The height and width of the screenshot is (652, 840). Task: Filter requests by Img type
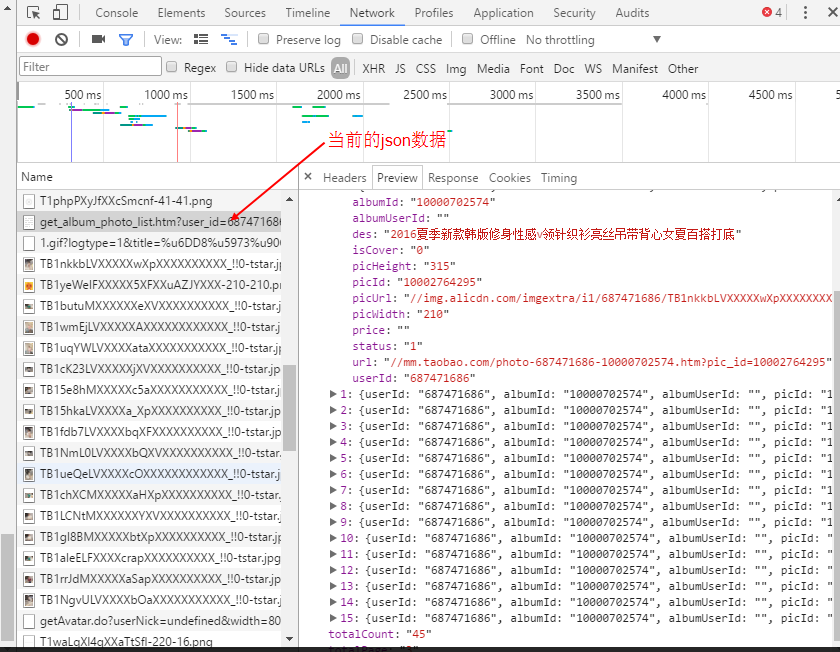tap(456, 69)
